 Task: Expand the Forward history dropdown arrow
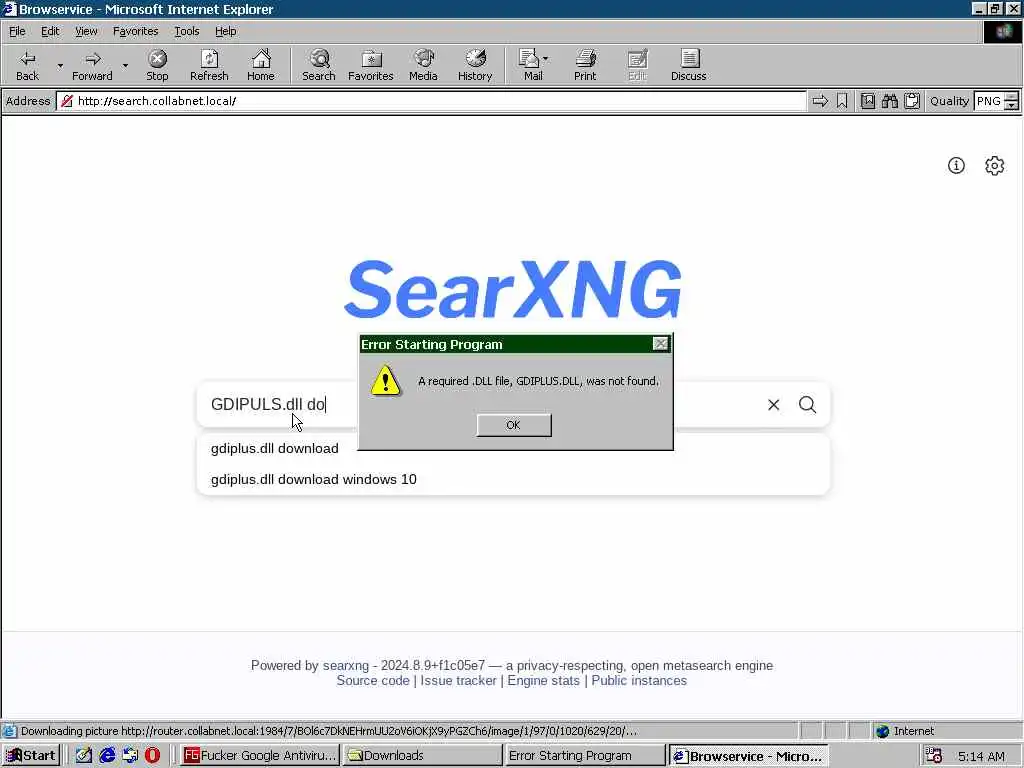[x=125, y=65]
